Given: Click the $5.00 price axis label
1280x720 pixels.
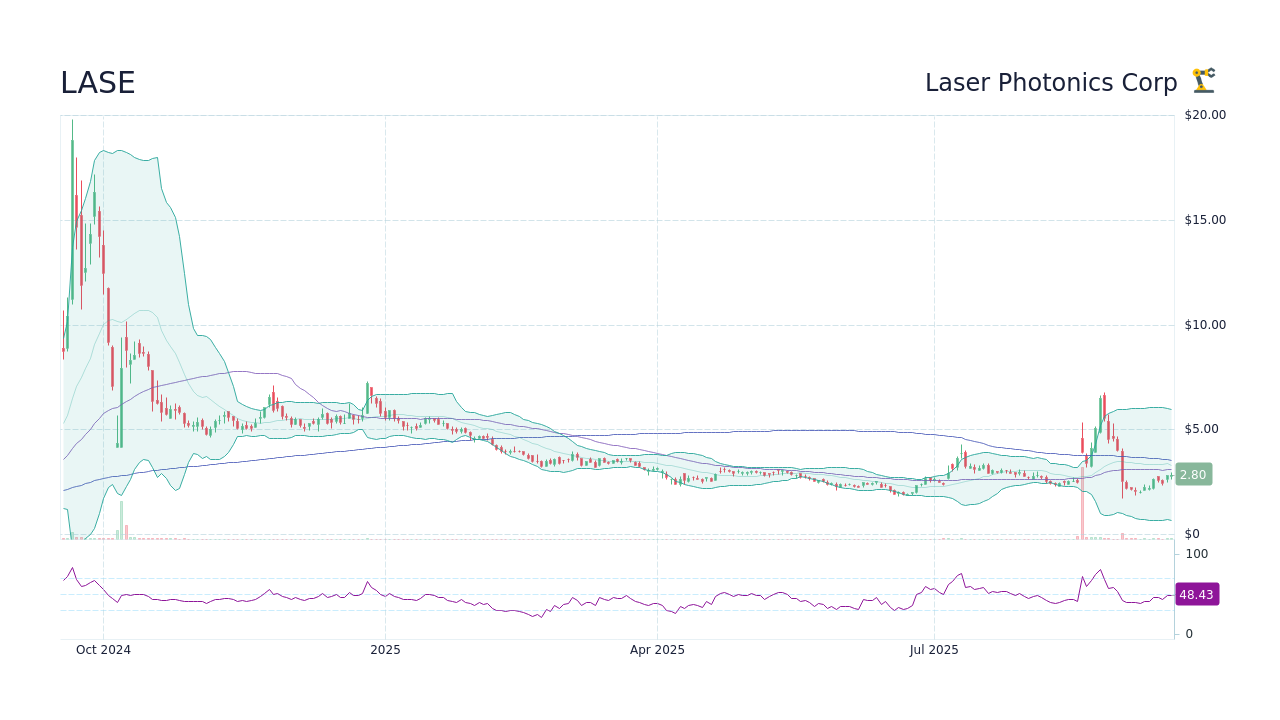Looking at the screenshot, I should (x=1200, y=429).
